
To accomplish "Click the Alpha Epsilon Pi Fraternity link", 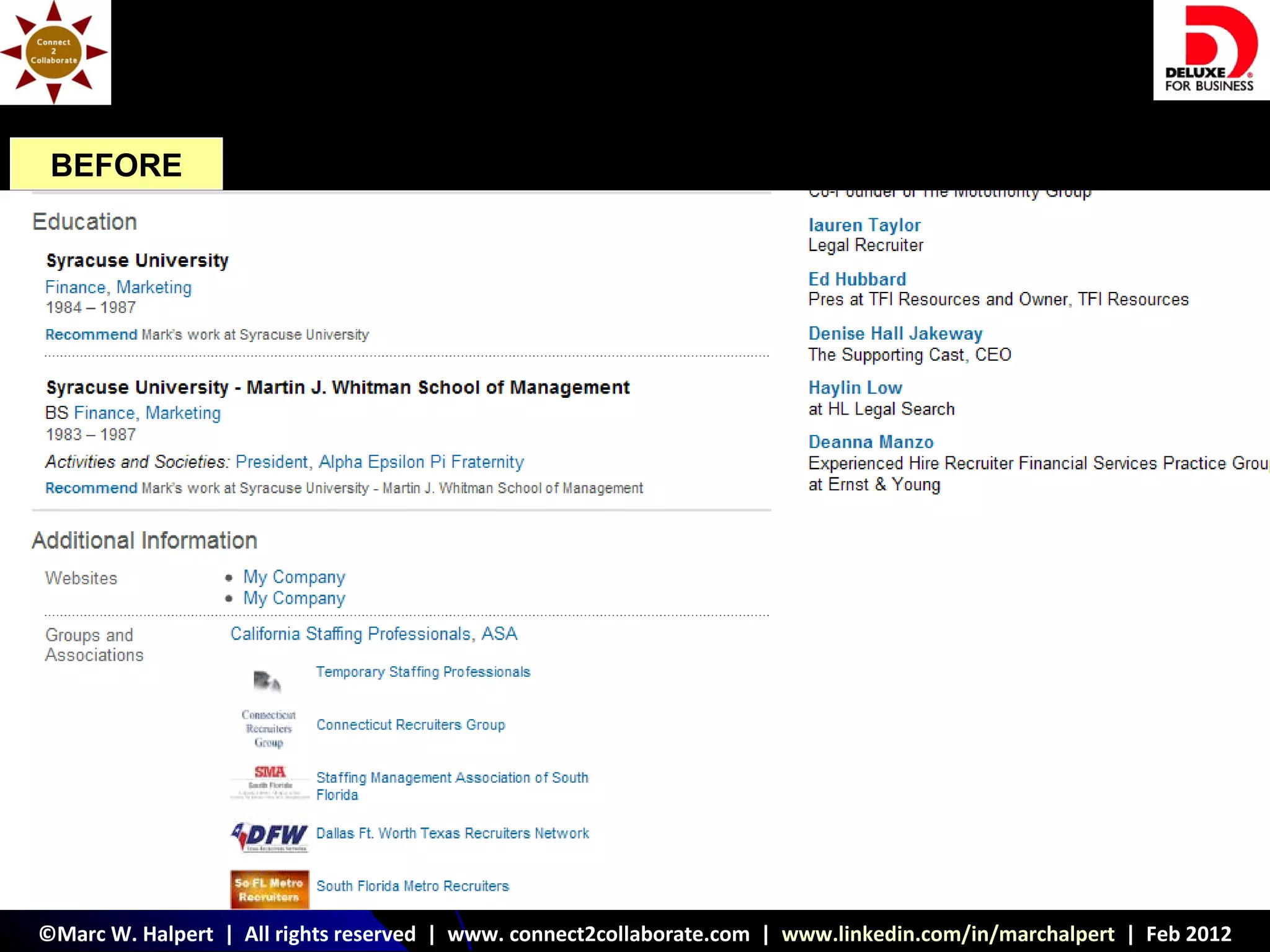I will (420, 462).
